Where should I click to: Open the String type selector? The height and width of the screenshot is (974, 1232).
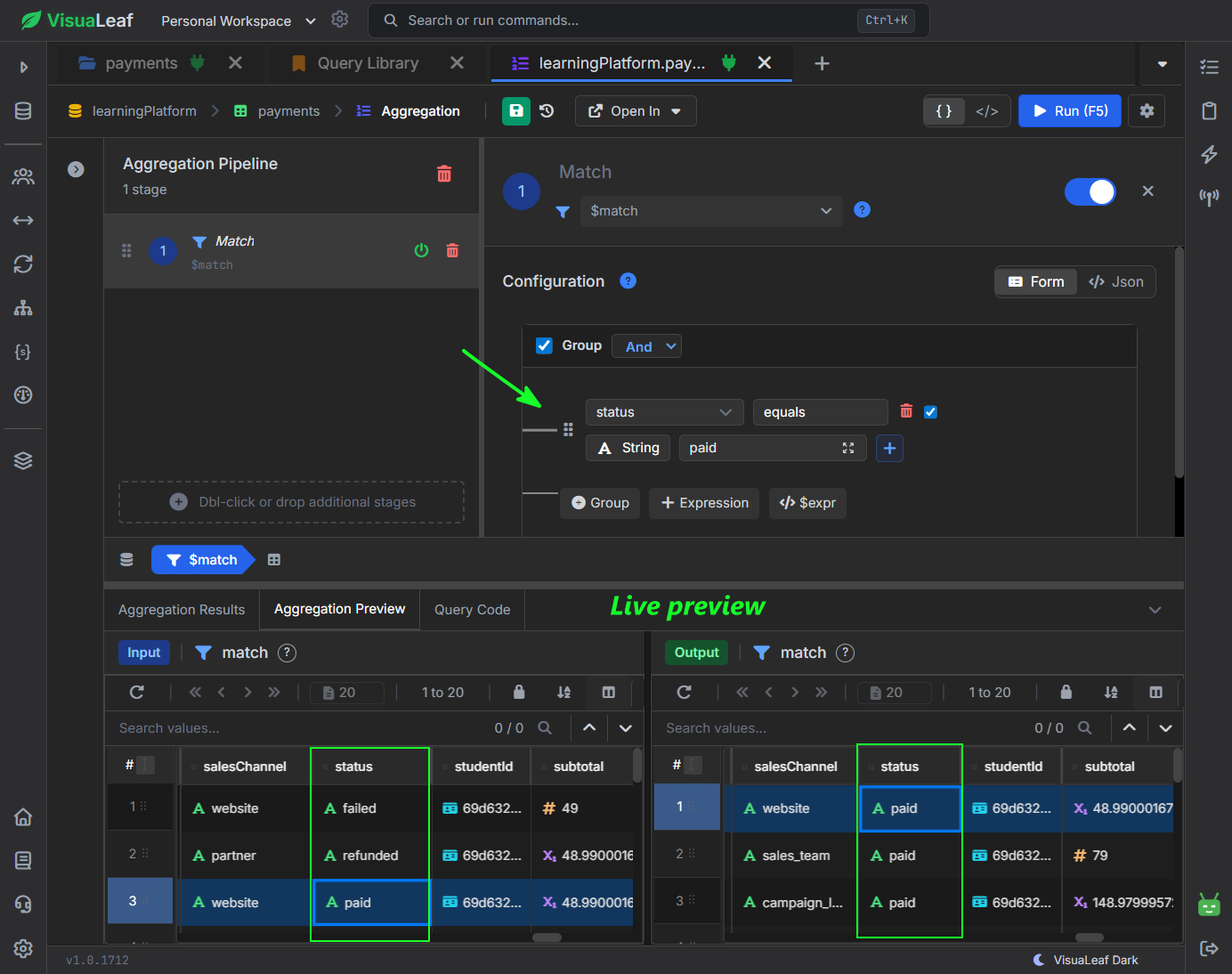click(628, 448)
